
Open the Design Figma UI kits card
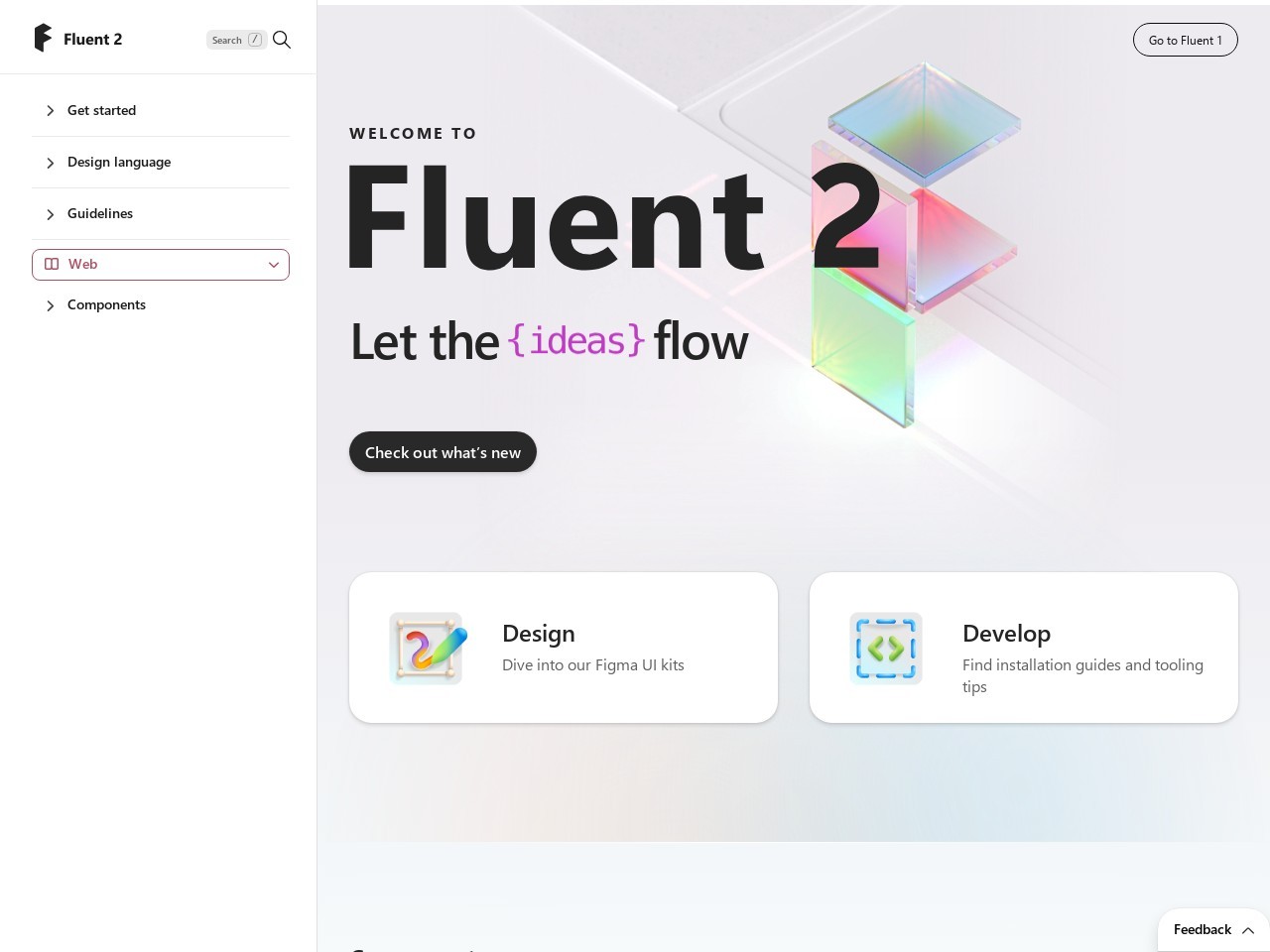564,648
